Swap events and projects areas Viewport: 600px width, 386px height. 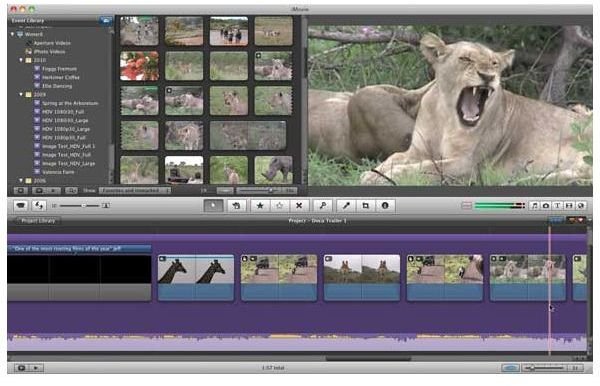39,206
